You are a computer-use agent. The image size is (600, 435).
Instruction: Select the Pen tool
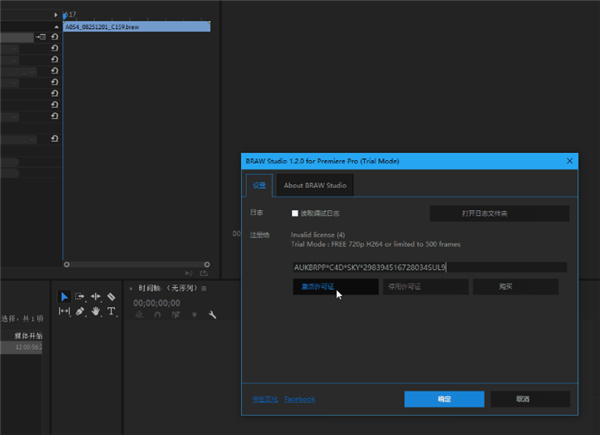(x=80, y=312)
